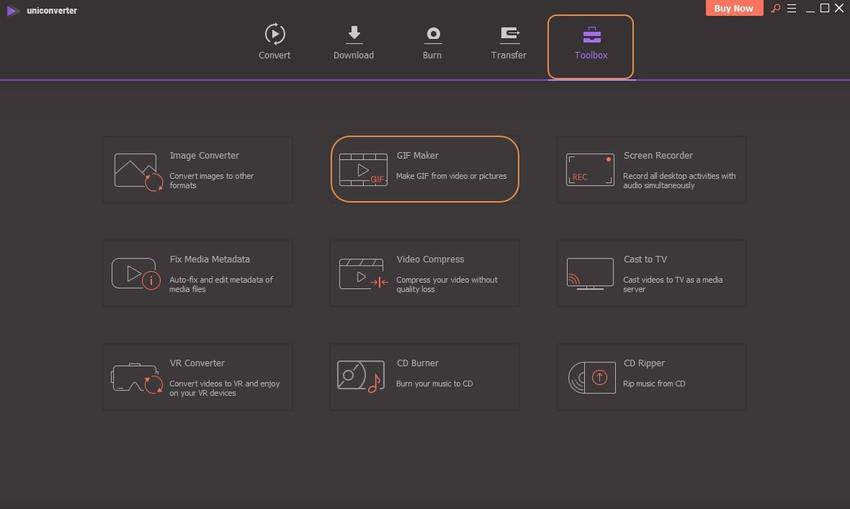
Task: Open the Fix Media Metadata icon
Action: [x=137, y=273]
